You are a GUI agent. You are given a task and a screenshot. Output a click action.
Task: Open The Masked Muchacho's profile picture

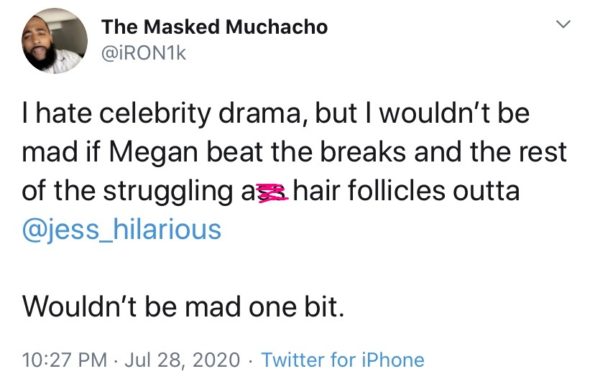click(x=55, y=41)
